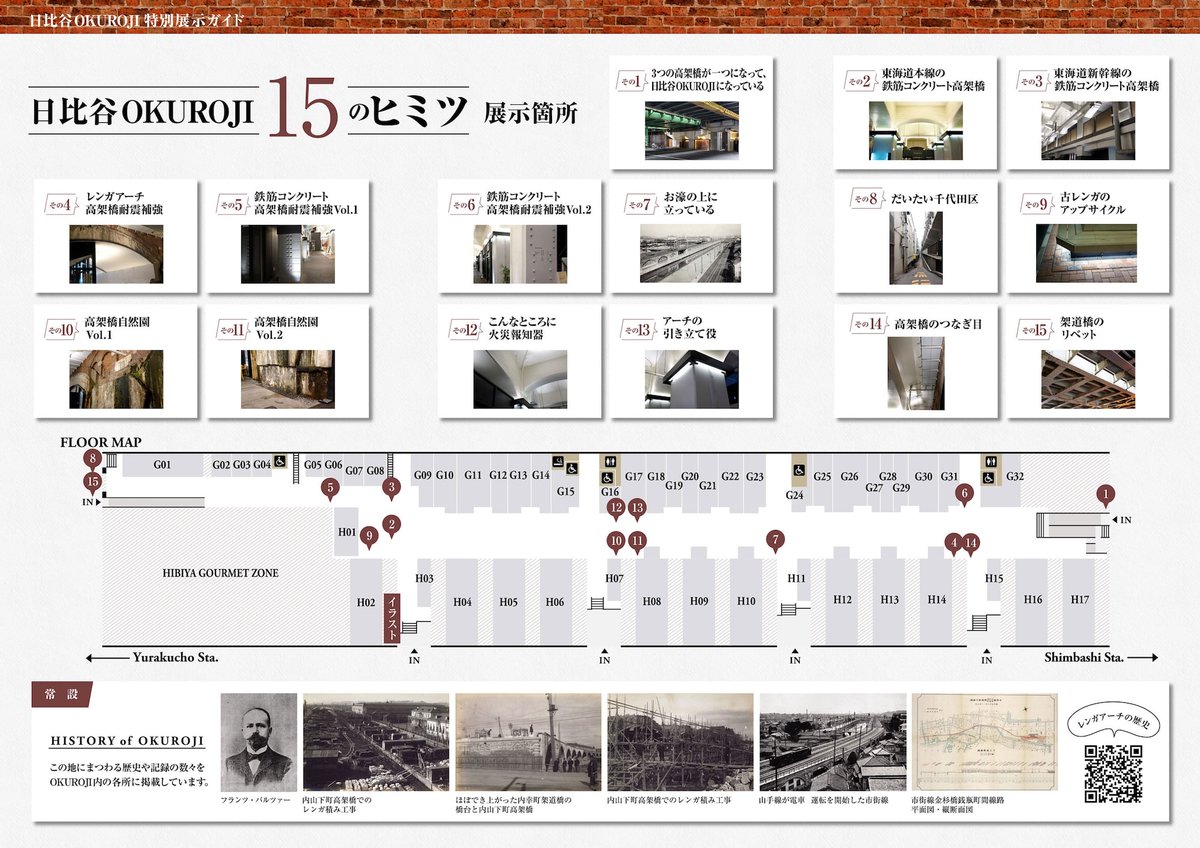The height and width of the screenshot is (848, 1200).
Task: Open exhibit card その13 アーチの引き立て役
Action: tap(691, 361)
